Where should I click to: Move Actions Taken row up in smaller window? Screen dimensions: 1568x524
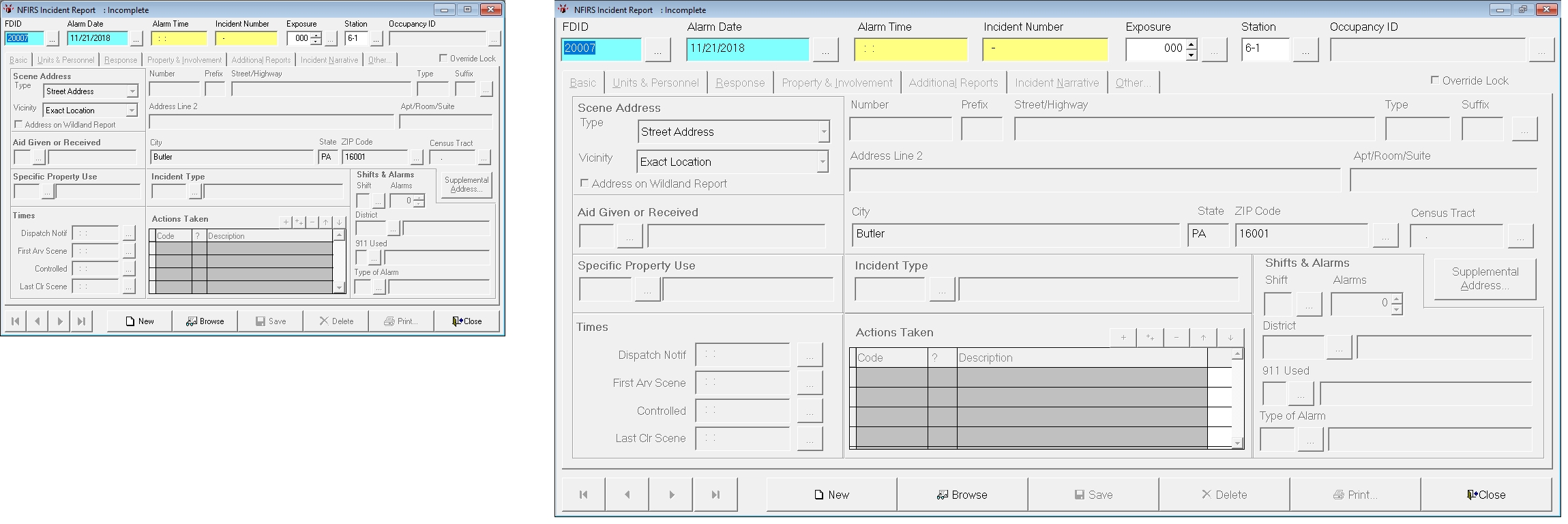pos(326,222)
